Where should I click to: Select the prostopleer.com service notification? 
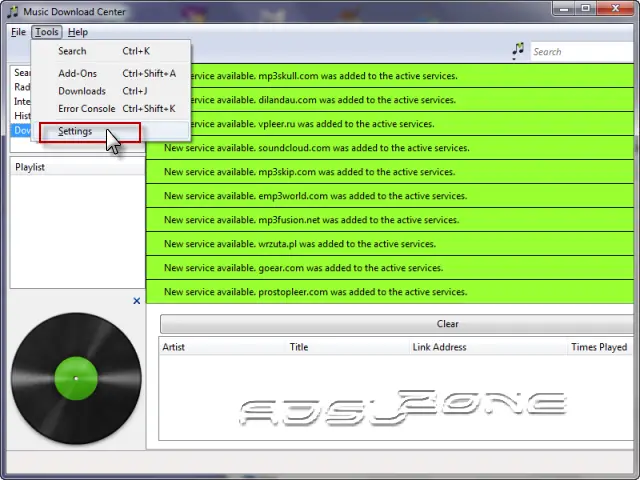pyautogui.click(x=390, y=292)
